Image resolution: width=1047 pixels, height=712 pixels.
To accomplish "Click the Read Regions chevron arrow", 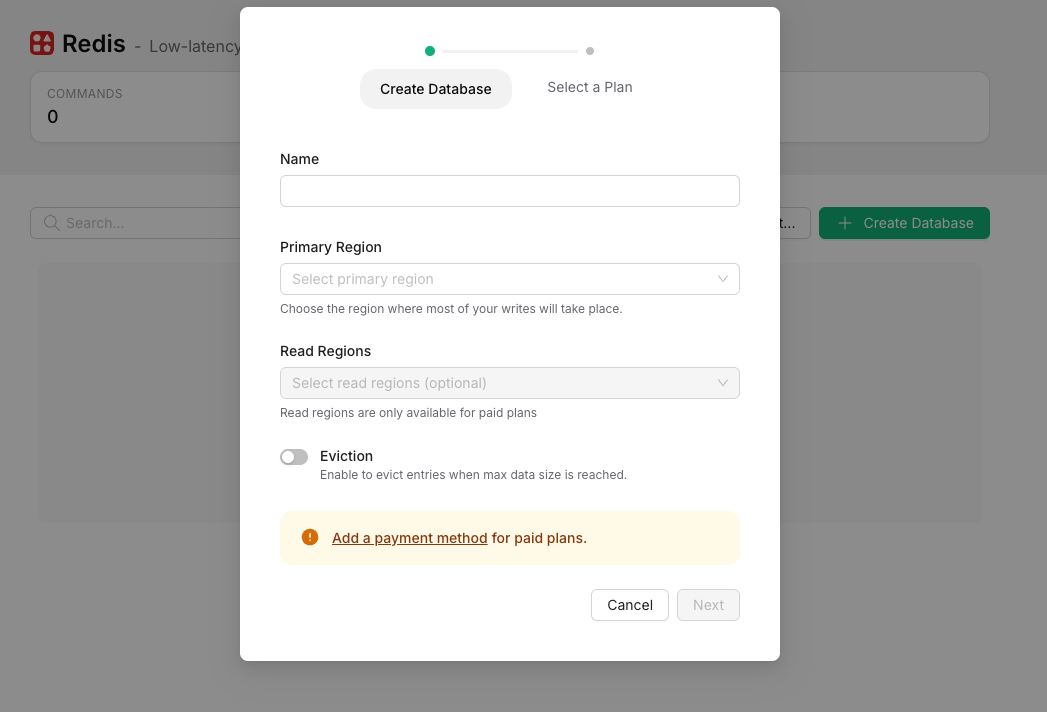I will point(723,383).
